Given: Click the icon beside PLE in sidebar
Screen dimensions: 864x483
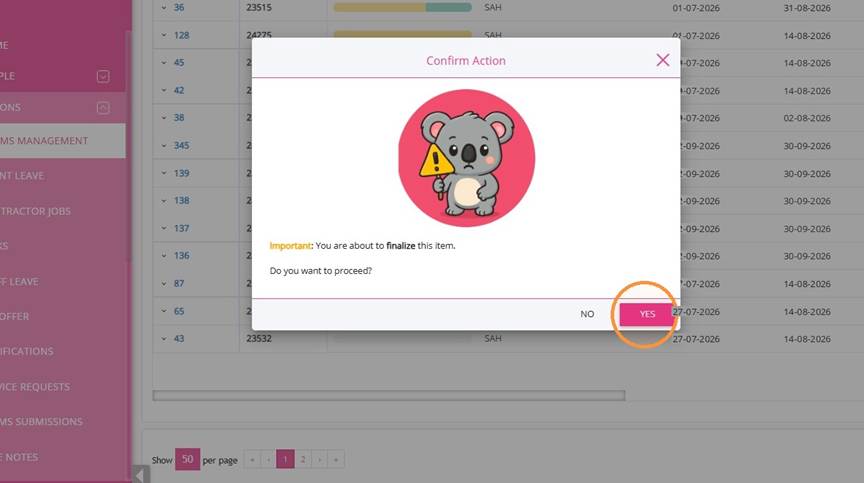Looking at the screenshot, I should coord(103,76).
